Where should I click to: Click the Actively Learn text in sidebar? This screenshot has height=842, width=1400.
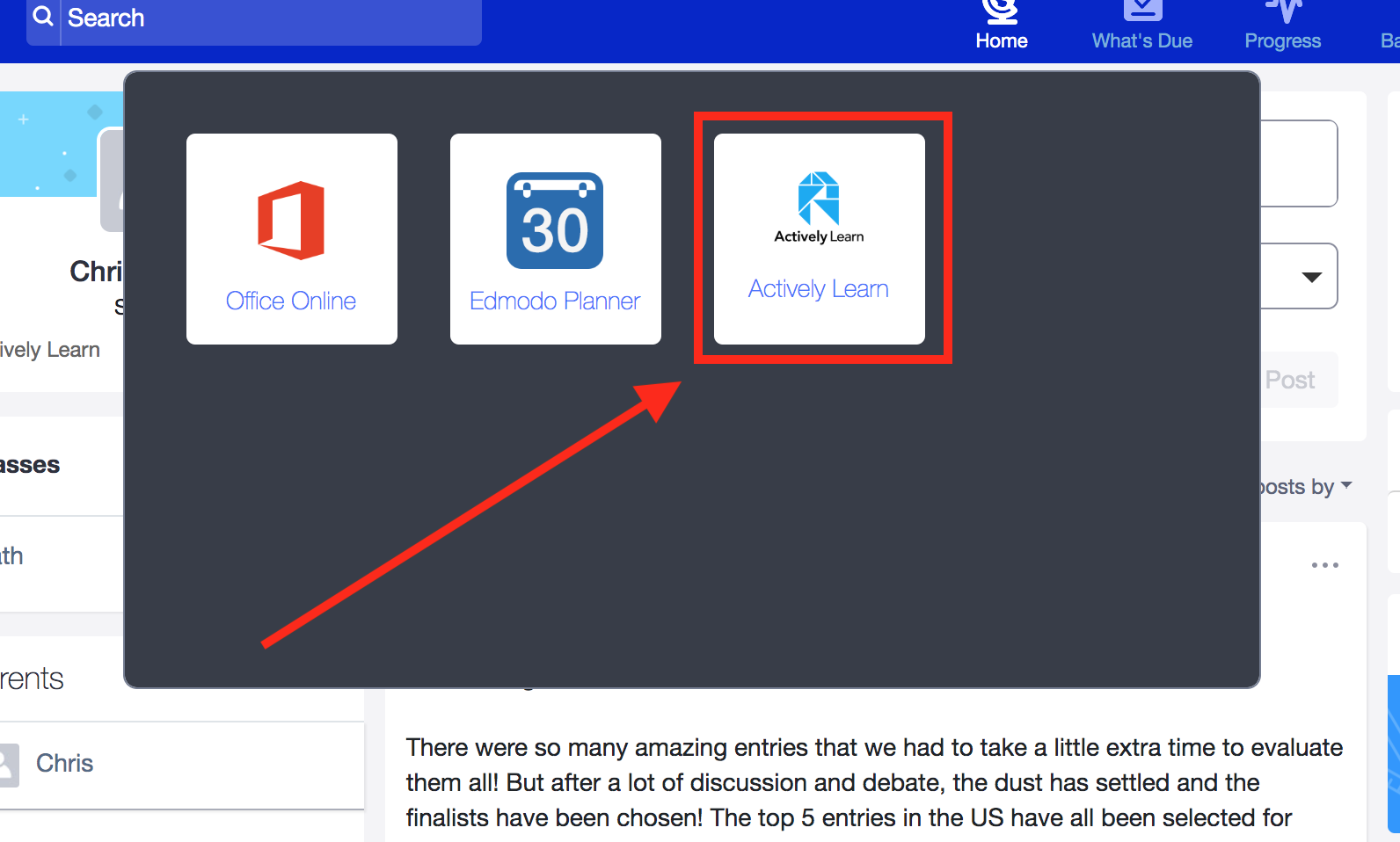click(x=49, y=350)
